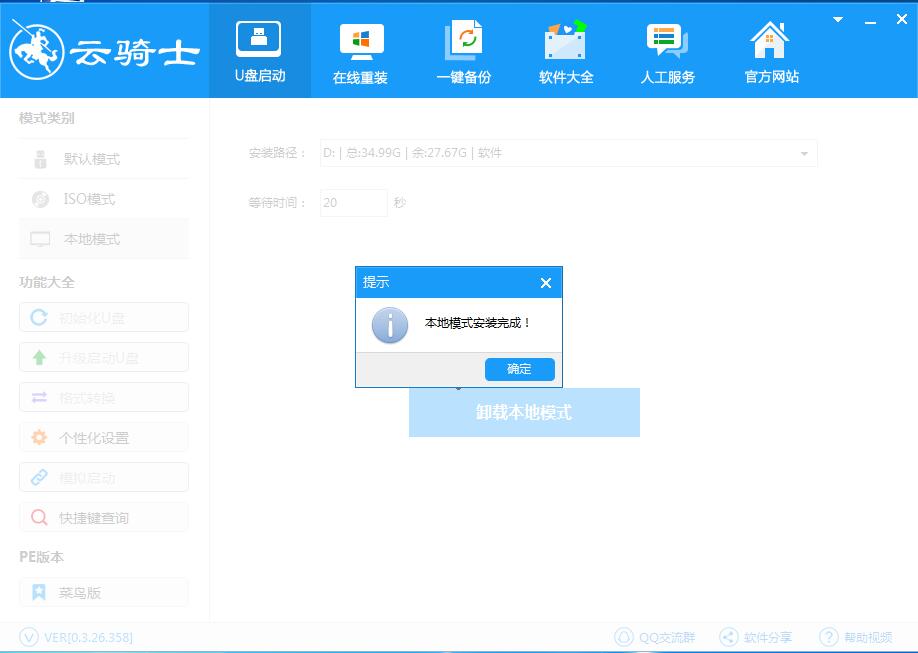Open the 软件分享 link
The width and height of the screenshot is (918, 653).
coord(768,637)
